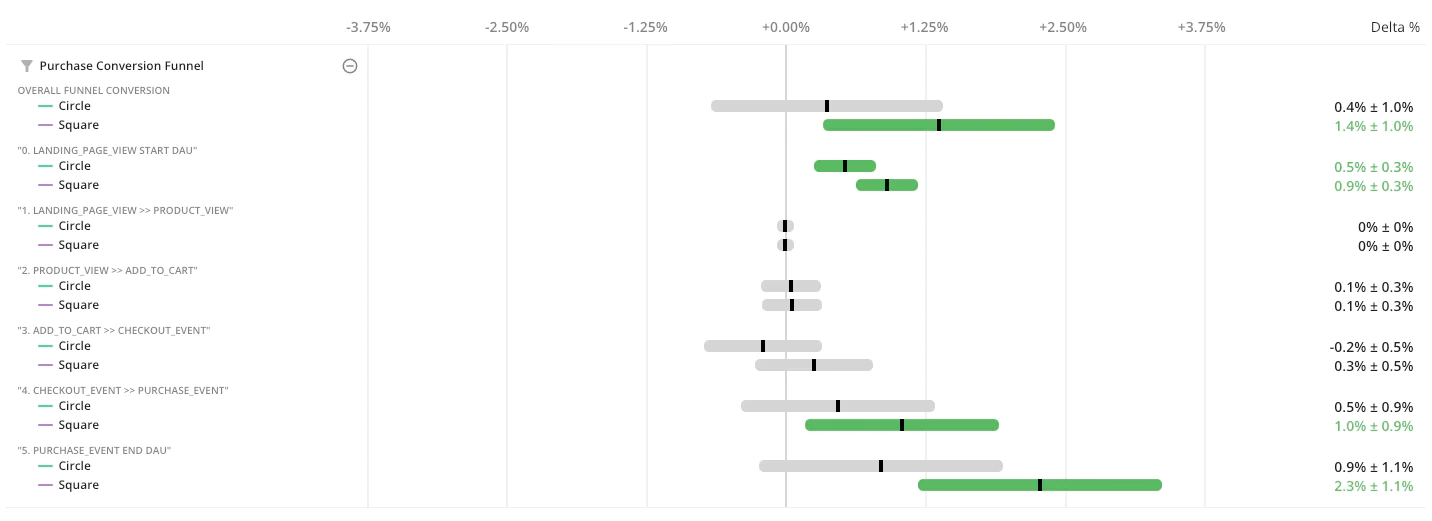
Task: Click Square's legend line under Add_To_Cart >> Checkout_Event
Action: point(45,366)
